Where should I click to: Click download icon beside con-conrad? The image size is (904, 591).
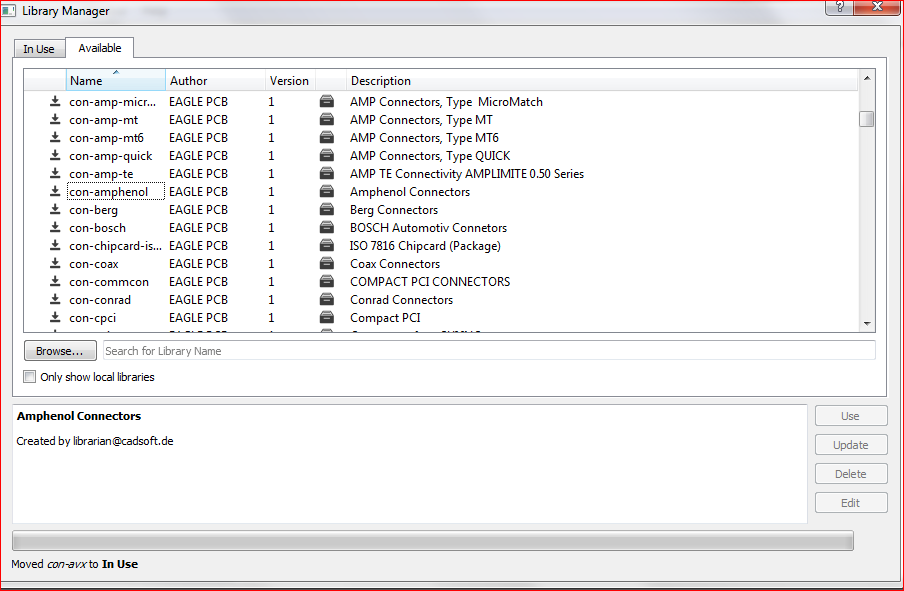click(x=56, y=300)
